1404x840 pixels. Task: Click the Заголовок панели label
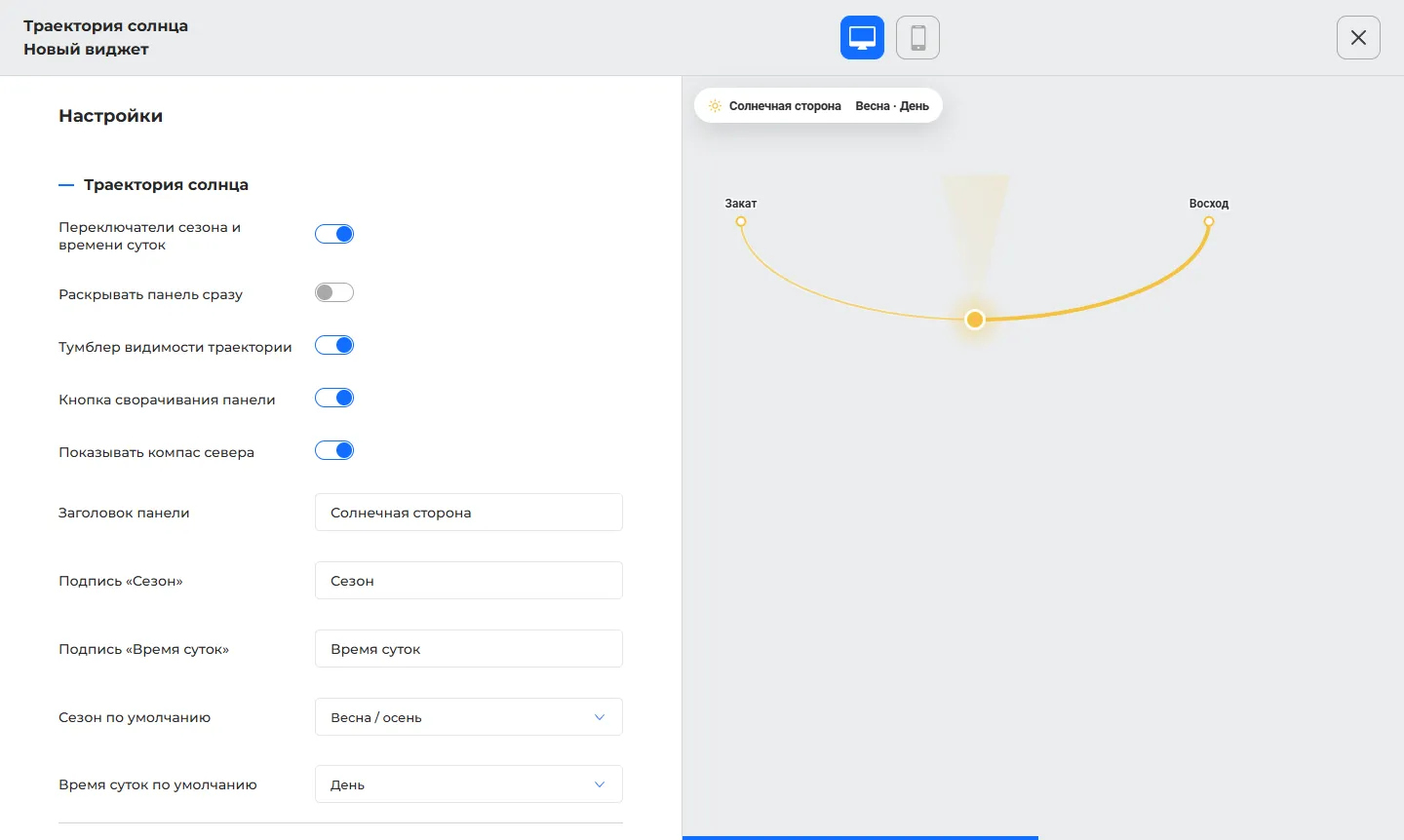[x=124, y=513]
